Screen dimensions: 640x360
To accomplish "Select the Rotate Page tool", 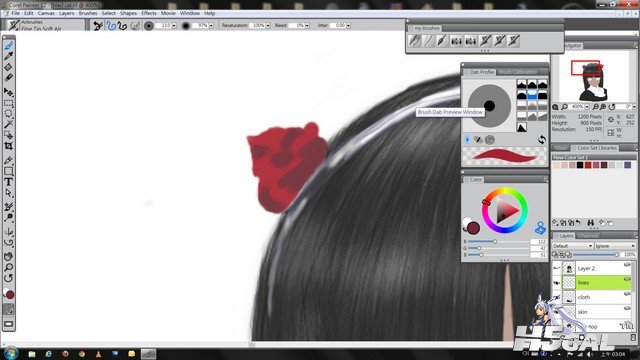I will (x=9, y=278).
